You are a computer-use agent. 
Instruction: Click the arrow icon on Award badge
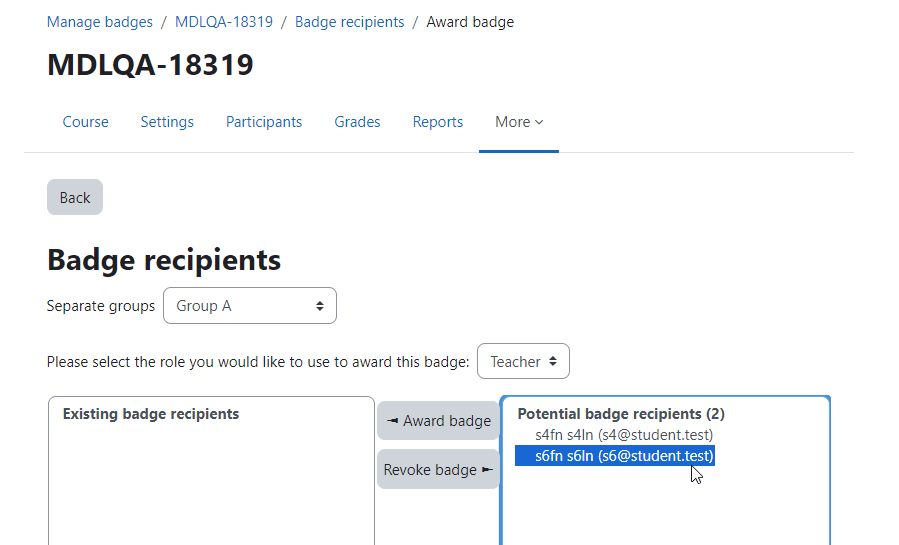pos(392,421)
